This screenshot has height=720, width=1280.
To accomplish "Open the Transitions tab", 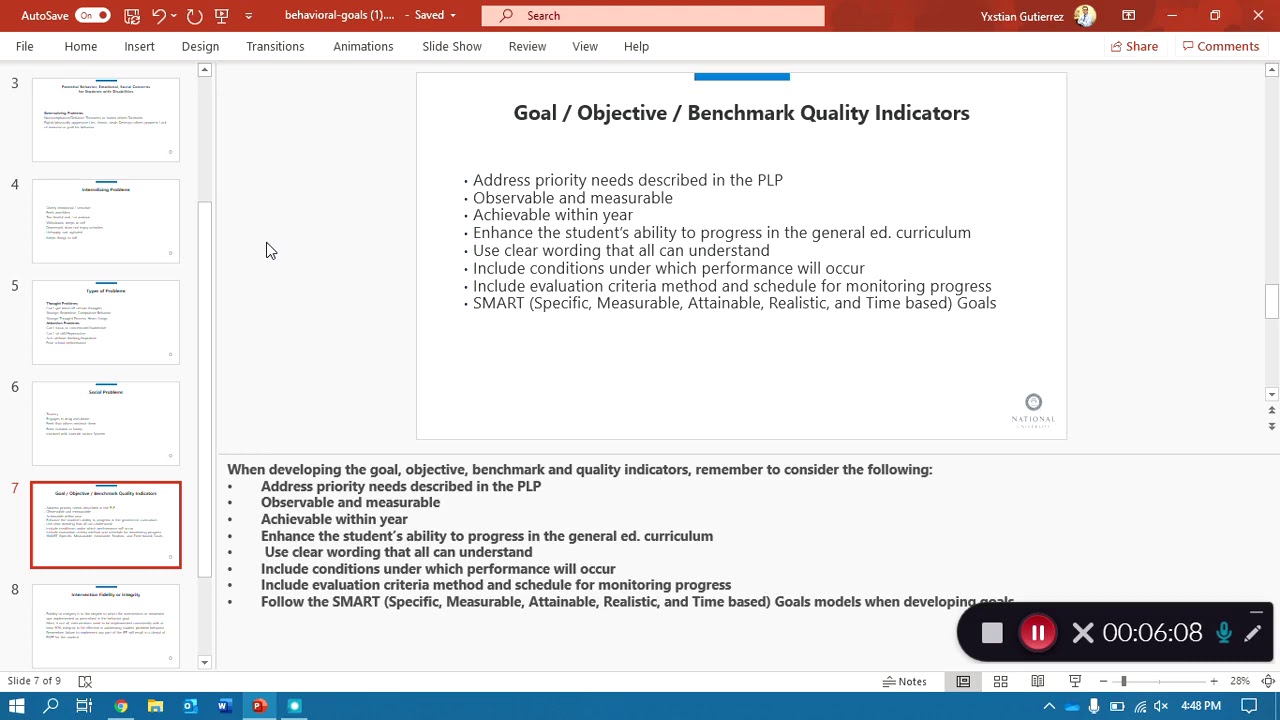I will [x=275, y=46].
